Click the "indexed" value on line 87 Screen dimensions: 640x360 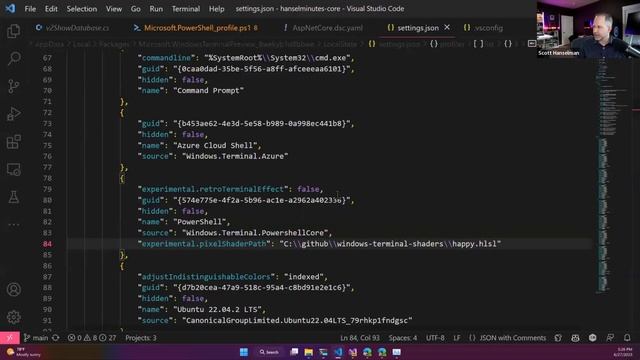coord(304,277)
